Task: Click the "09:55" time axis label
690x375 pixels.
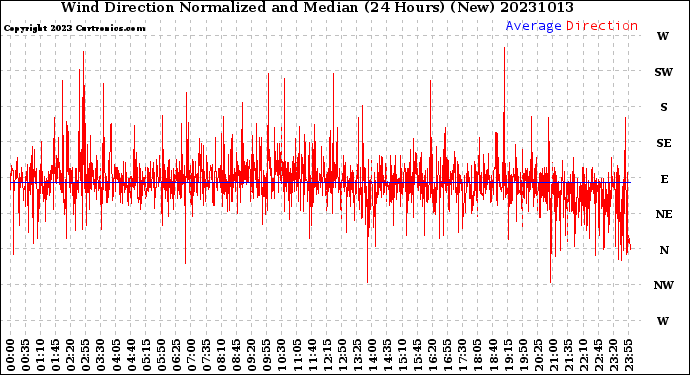Action: [x=267, y=355]
